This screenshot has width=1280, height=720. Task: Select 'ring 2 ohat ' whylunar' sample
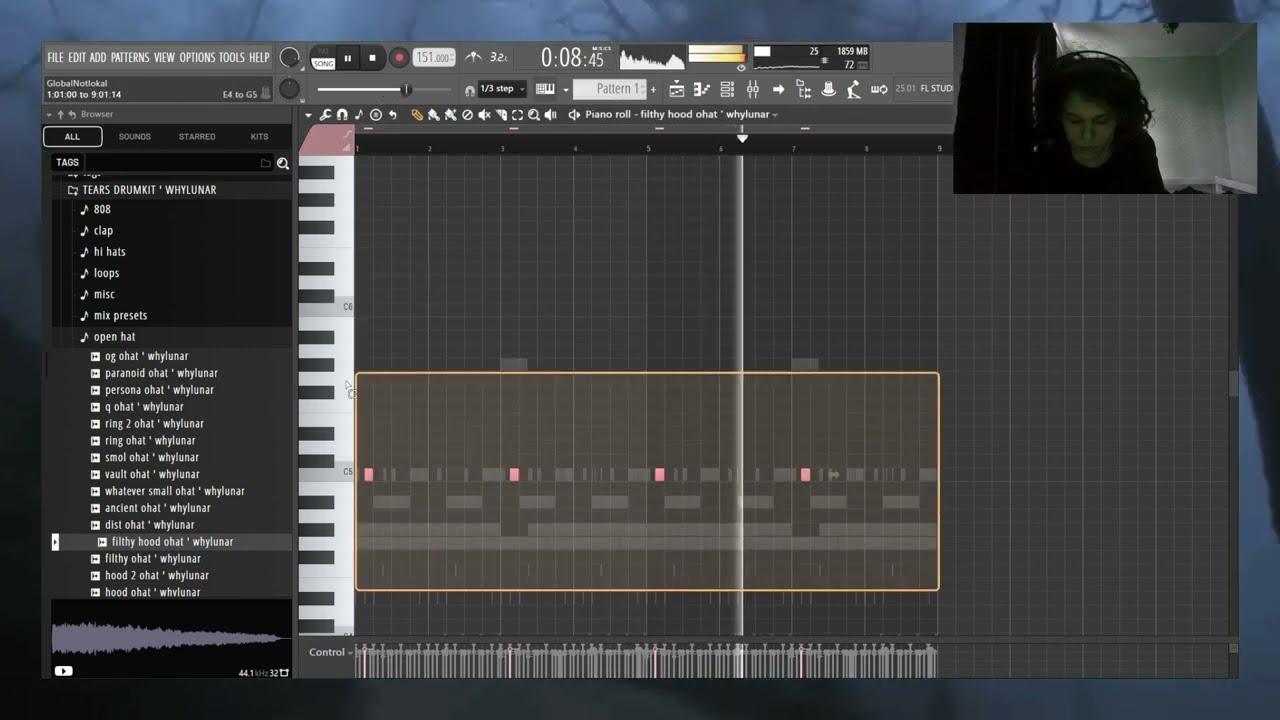[154, 424]
